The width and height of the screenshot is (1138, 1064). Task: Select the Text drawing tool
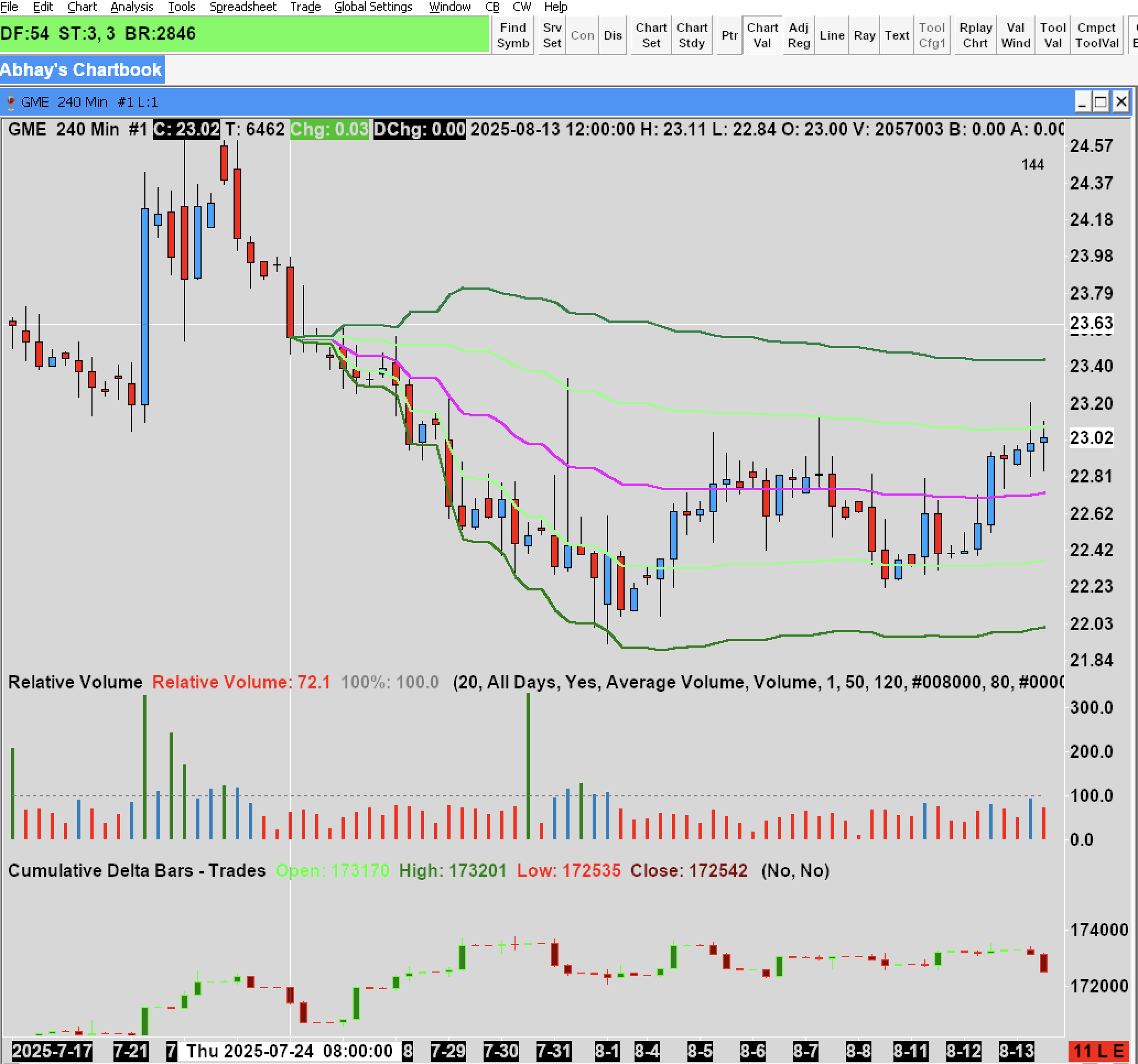click(896, 35)
